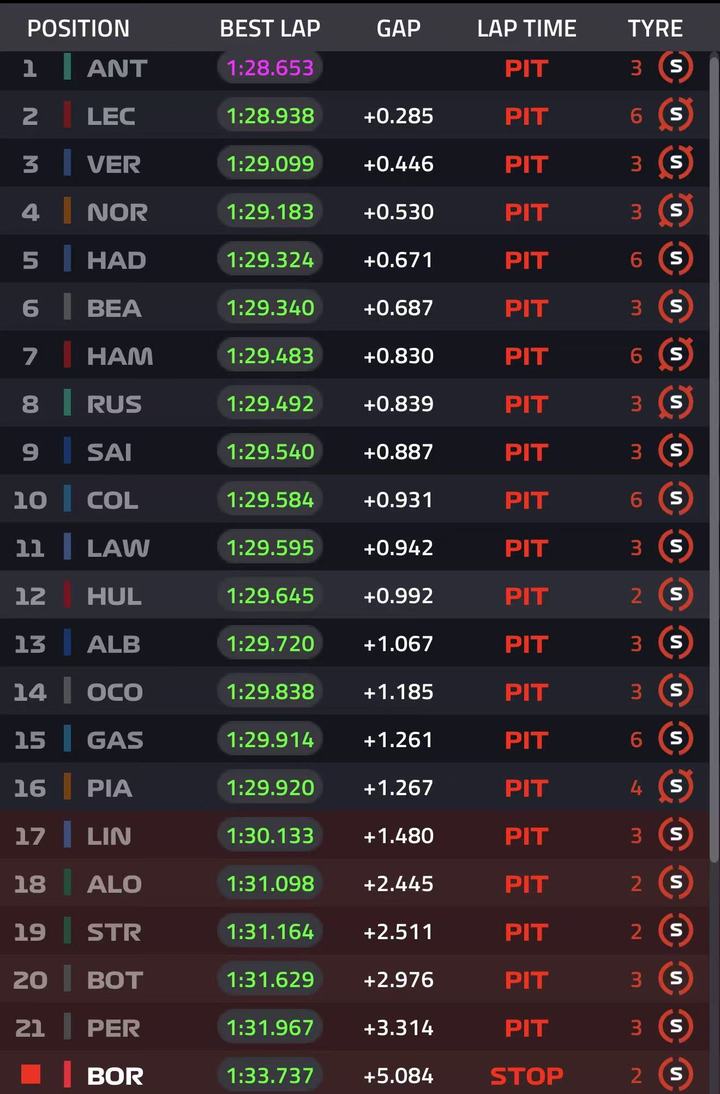
Task: Click soft tyre icon in BOR row
Action: pyautogui.click(x=675, y=1075)
